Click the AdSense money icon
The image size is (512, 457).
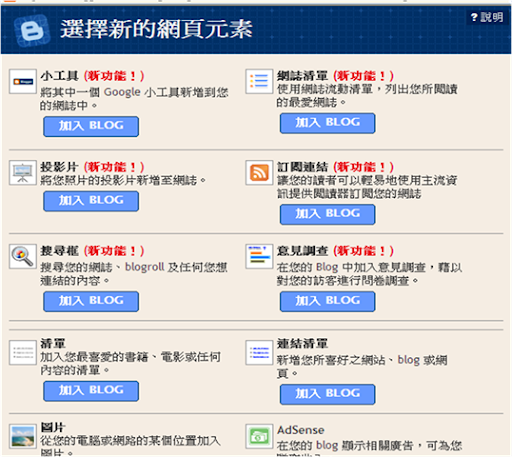click(259, 436)
